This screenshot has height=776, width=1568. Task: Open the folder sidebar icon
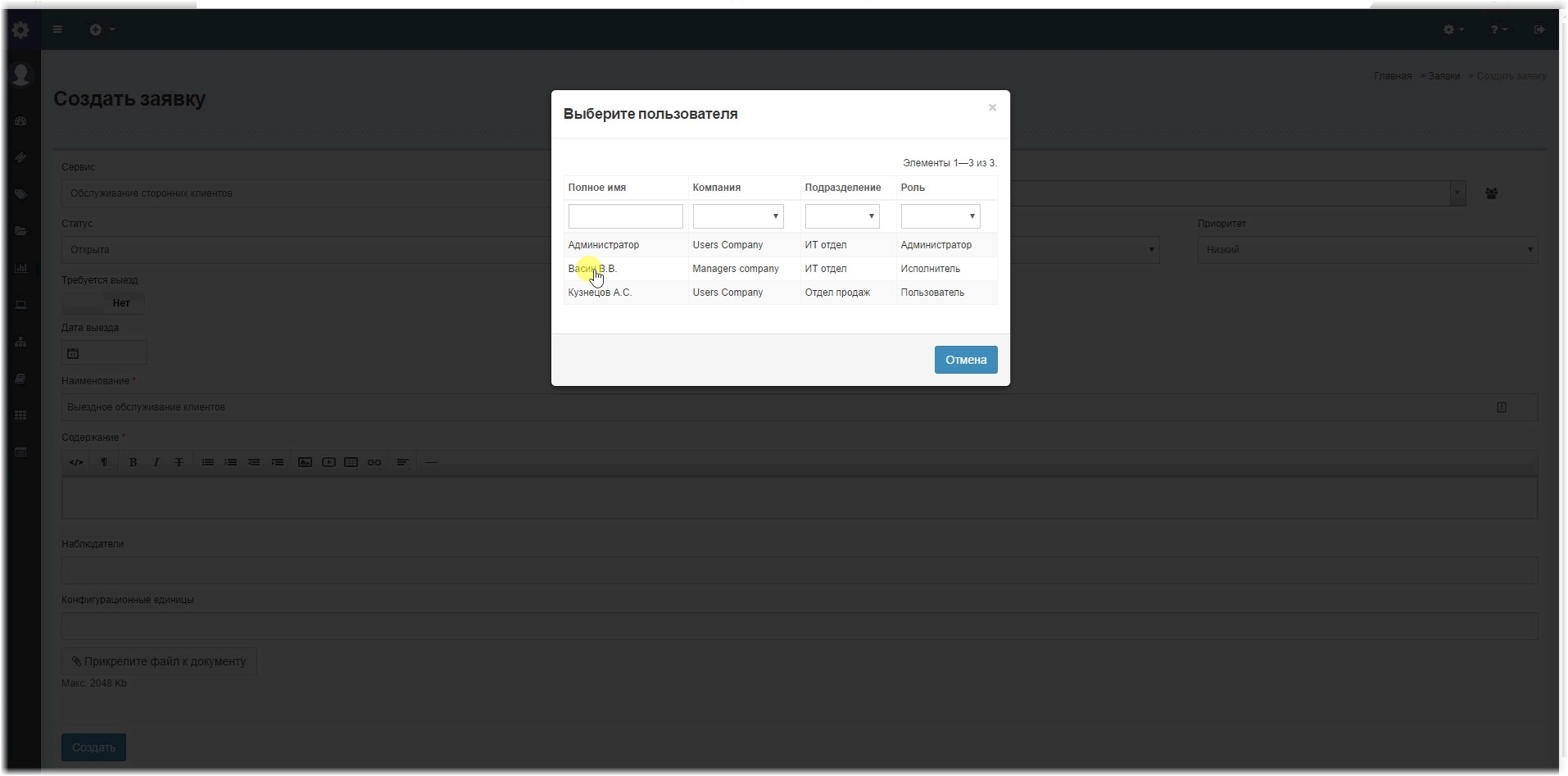pos(21,231)
